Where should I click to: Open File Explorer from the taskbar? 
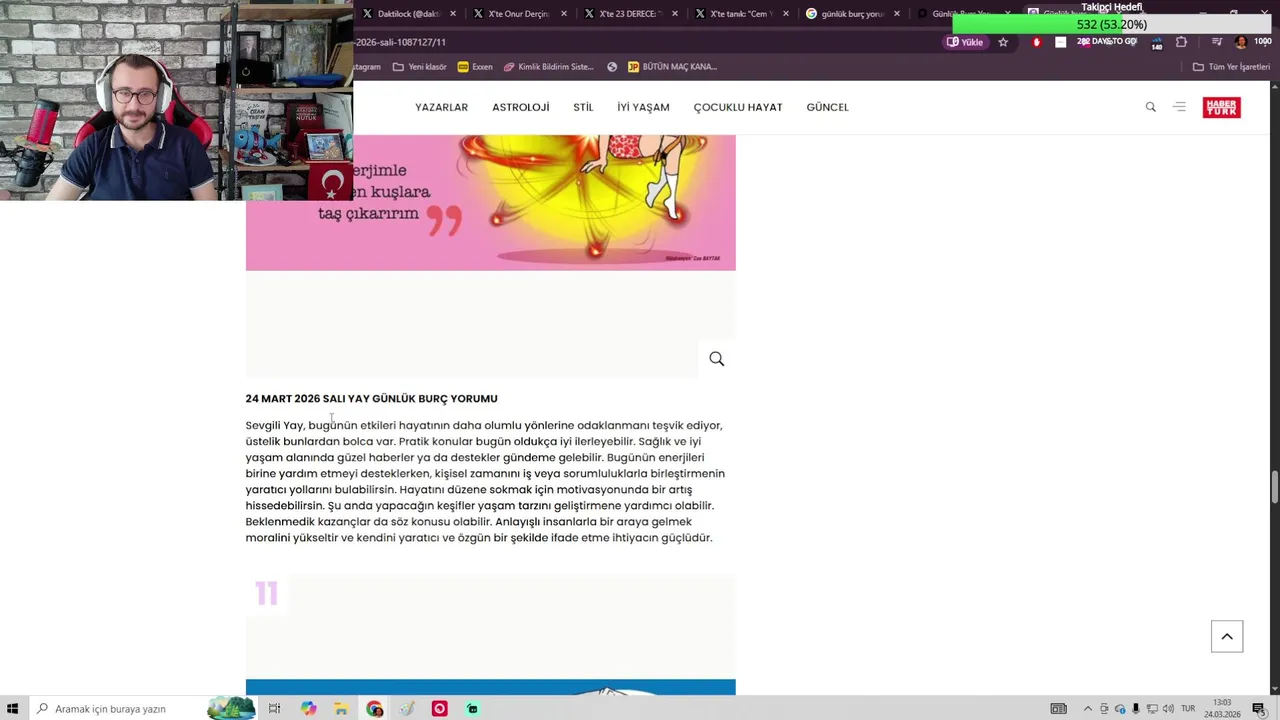tap(341, 708)
